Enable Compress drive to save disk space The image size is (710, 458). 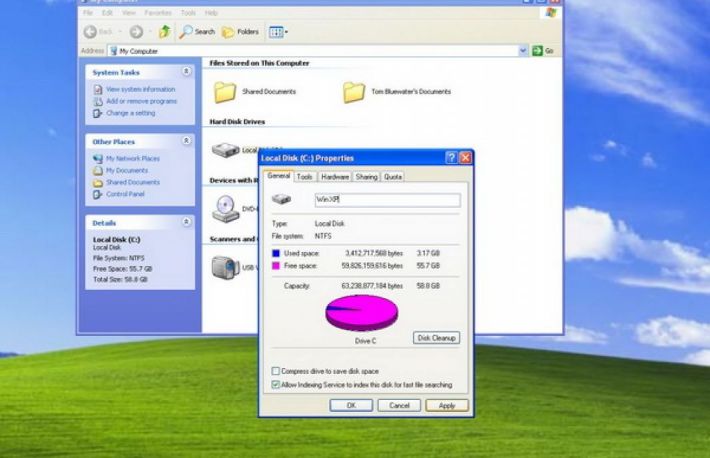[276, 371]
